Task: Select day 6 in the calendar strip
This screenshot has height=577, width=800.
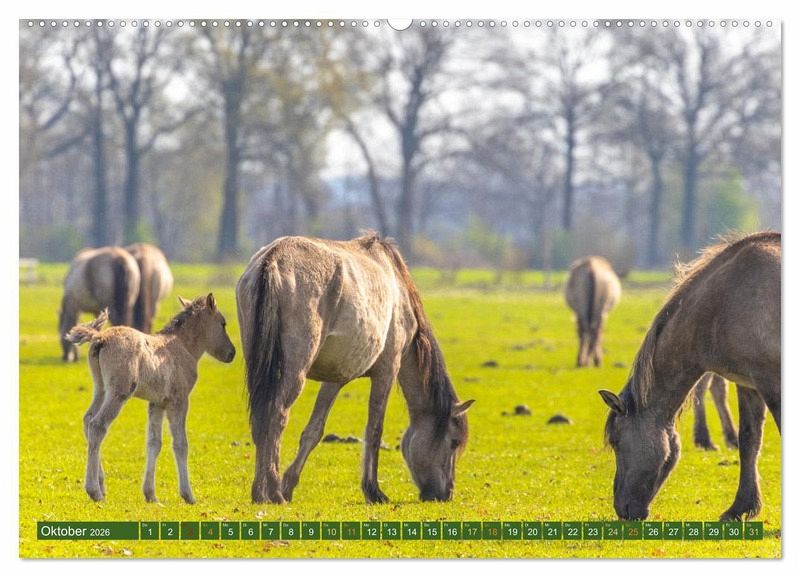Action: [x=250, y=531]
